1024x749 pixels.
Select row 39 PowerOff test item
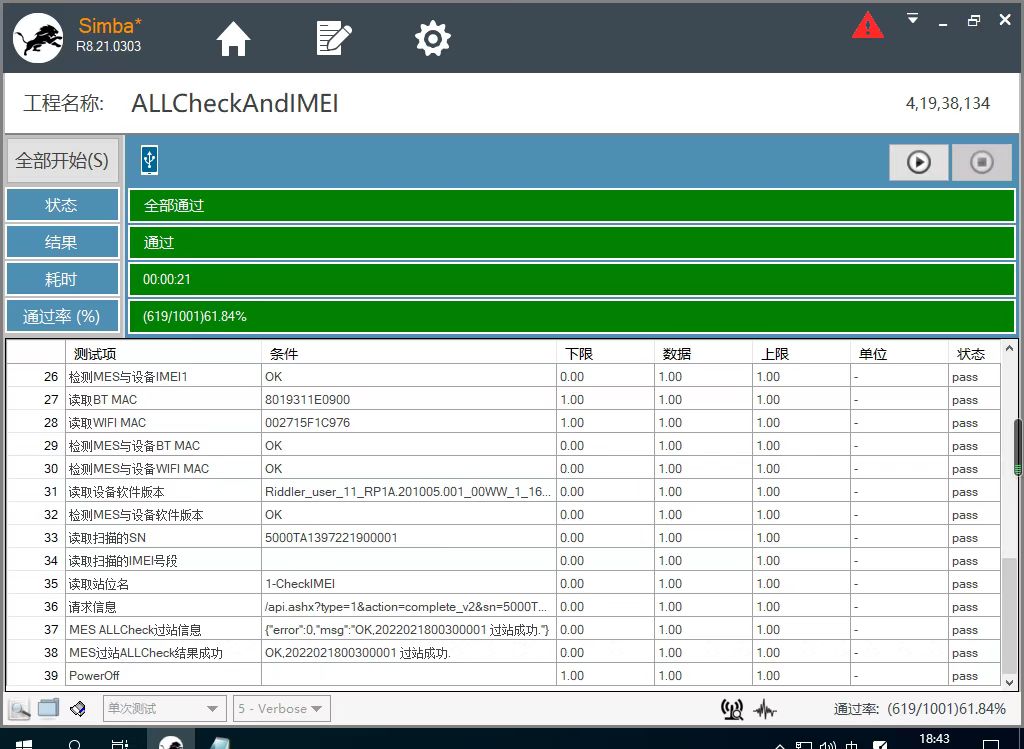[160, 676]
